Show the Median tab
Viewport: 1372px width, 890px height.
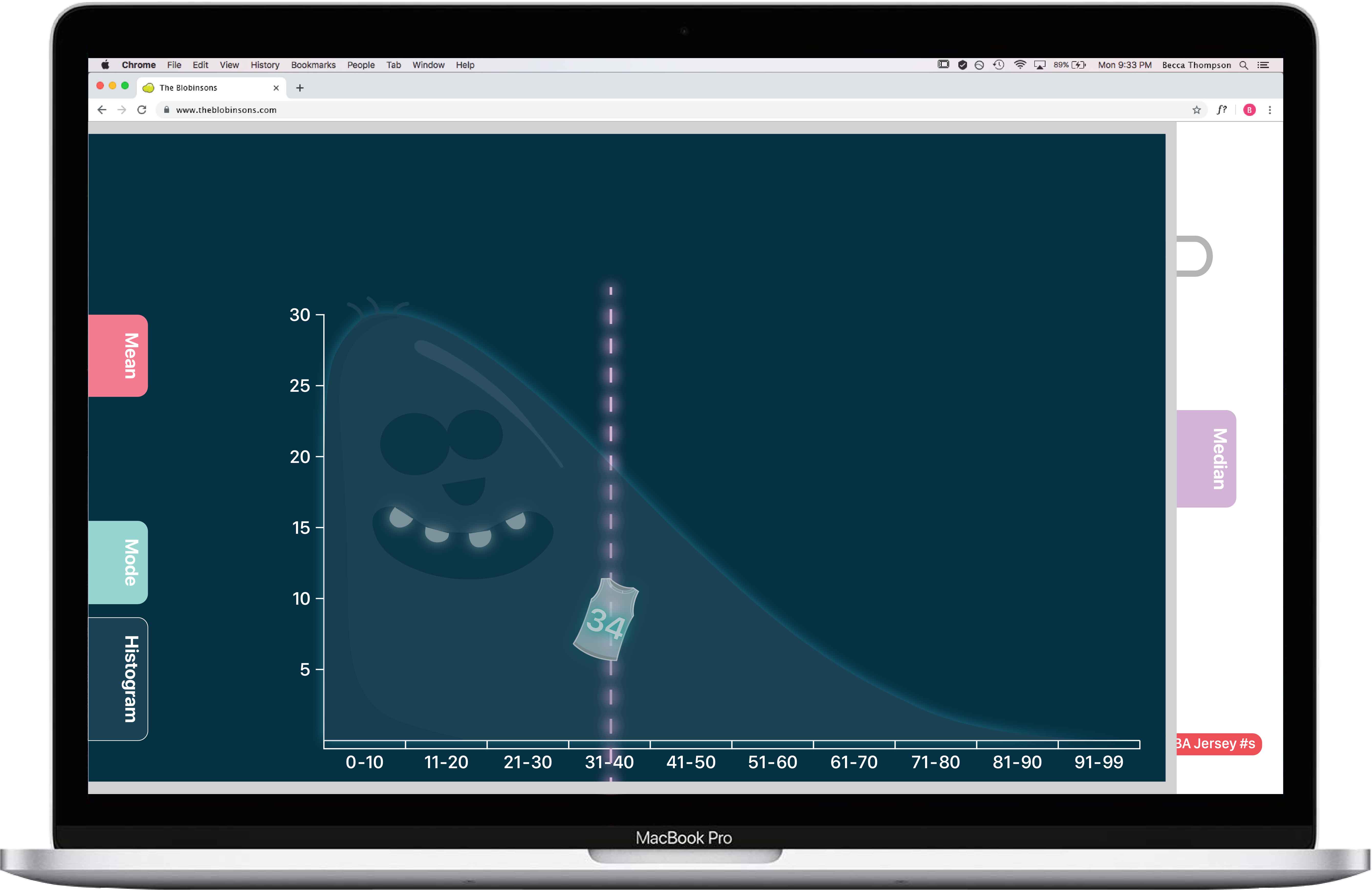click(1206, 459)
